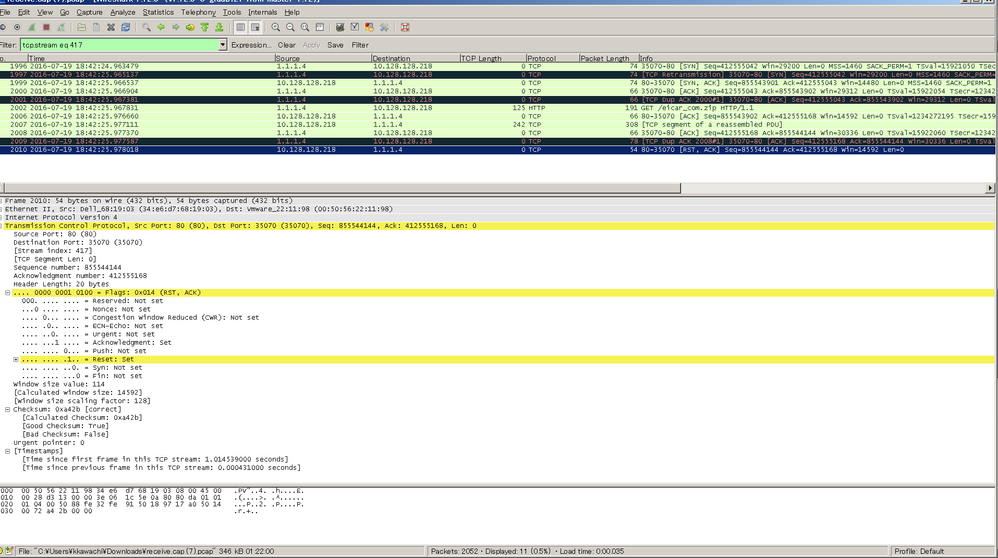Expand the Reset: Set tree node

(16, 359)
